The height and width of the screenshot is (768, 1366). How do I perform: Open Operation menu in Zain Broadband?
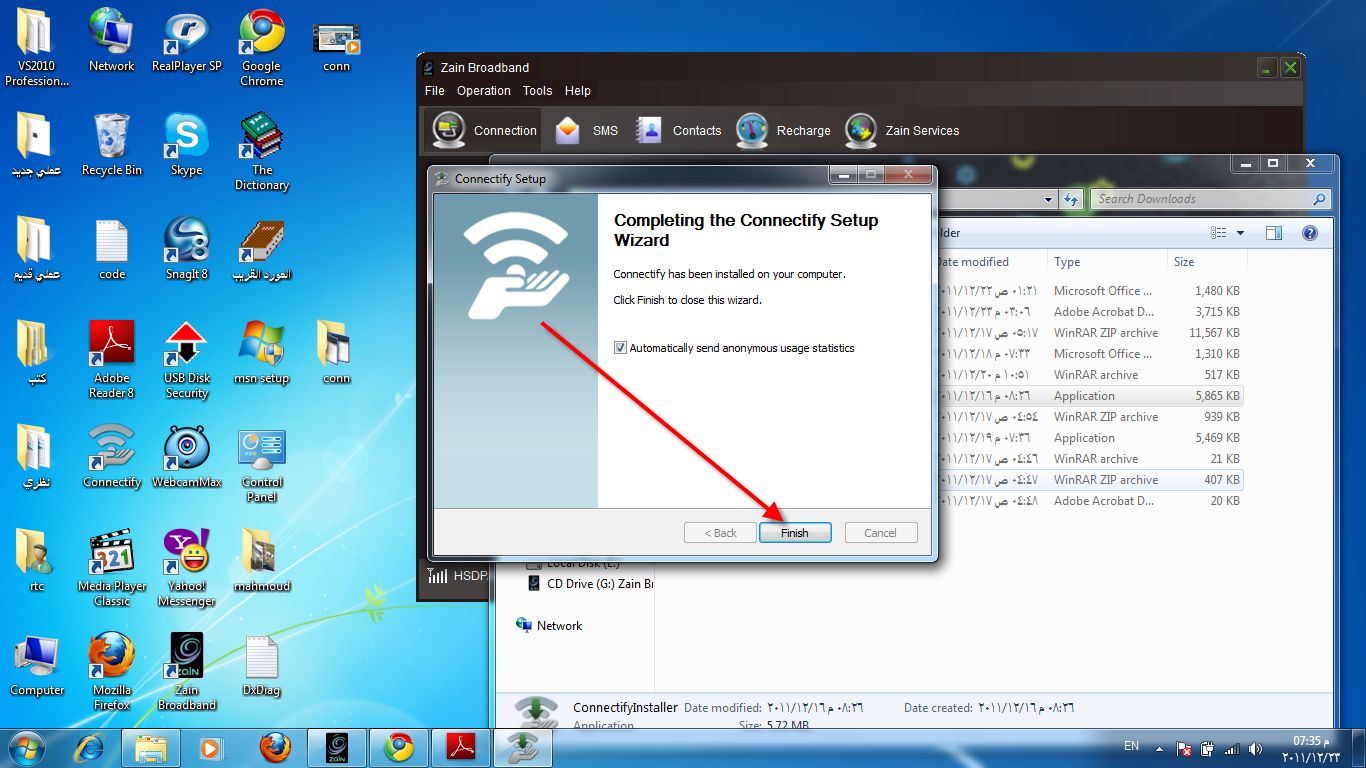point(484,90)
